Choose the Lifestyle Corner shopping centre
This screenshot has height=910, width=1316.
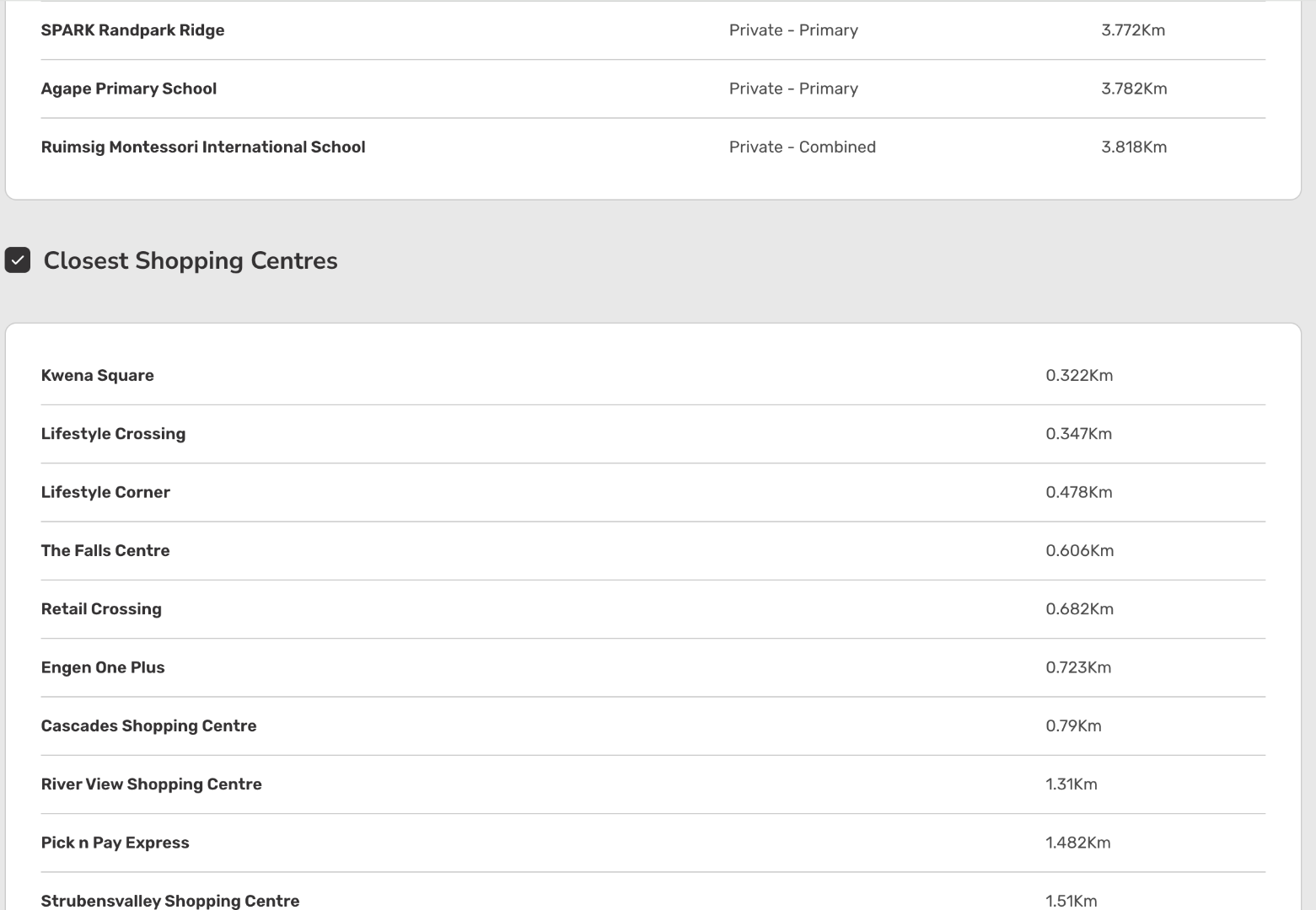click(x=105, y=492)
